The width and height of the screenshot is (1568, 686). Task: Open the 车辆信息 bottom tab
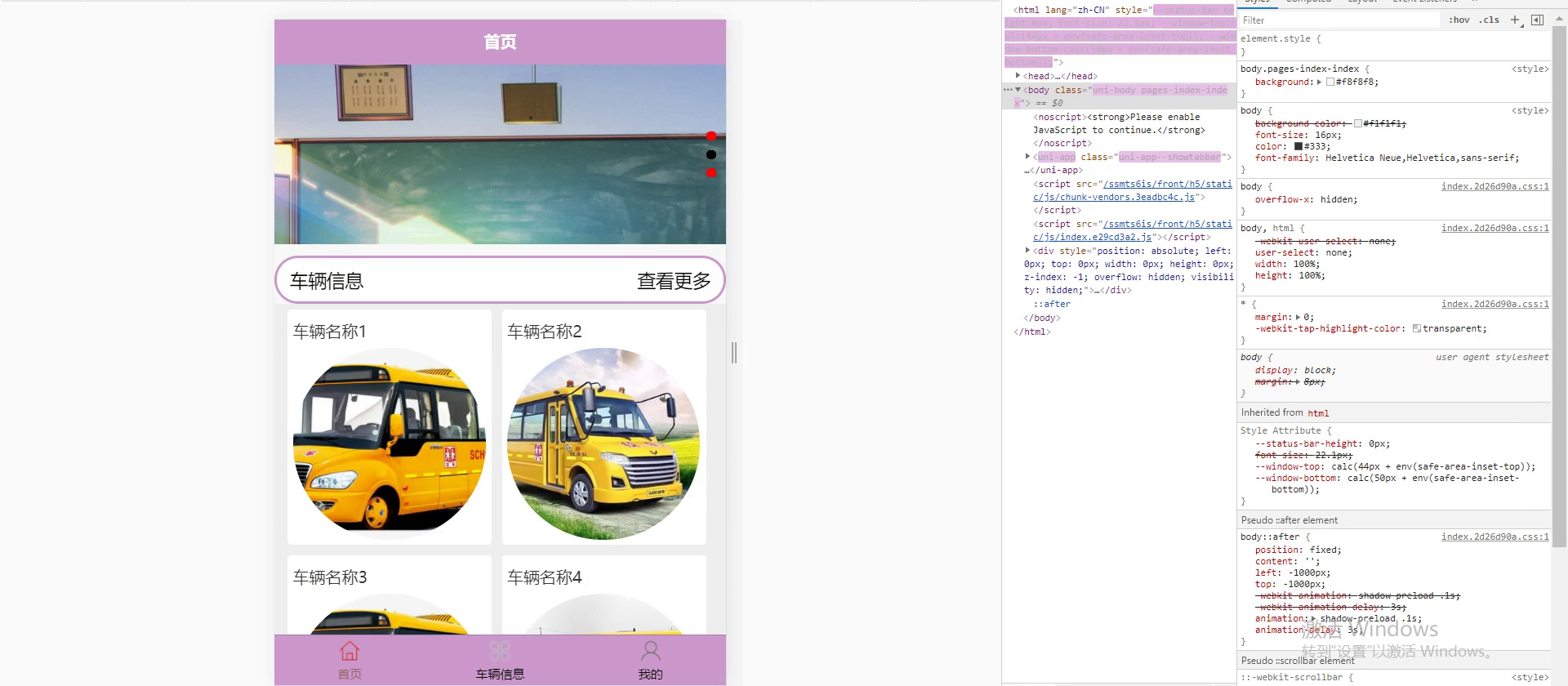click(500, 661)
